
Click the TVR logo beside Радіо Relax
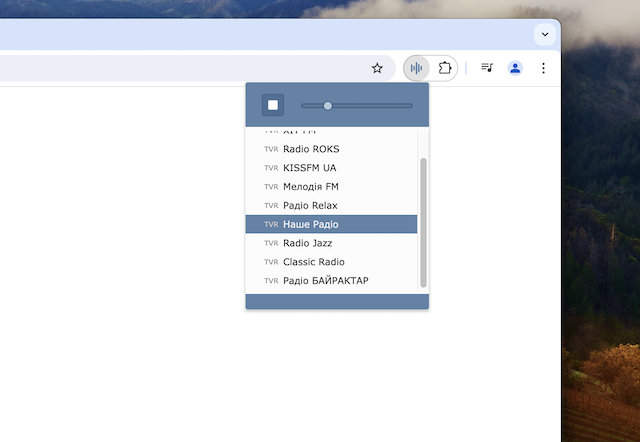click(x=271, y=206)
